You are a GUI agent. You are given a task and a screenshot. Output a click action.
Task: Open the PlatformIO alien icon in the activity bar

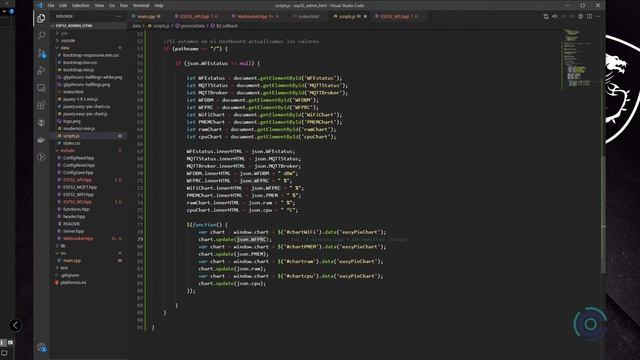pyautogui.click(x=41, y=122)
